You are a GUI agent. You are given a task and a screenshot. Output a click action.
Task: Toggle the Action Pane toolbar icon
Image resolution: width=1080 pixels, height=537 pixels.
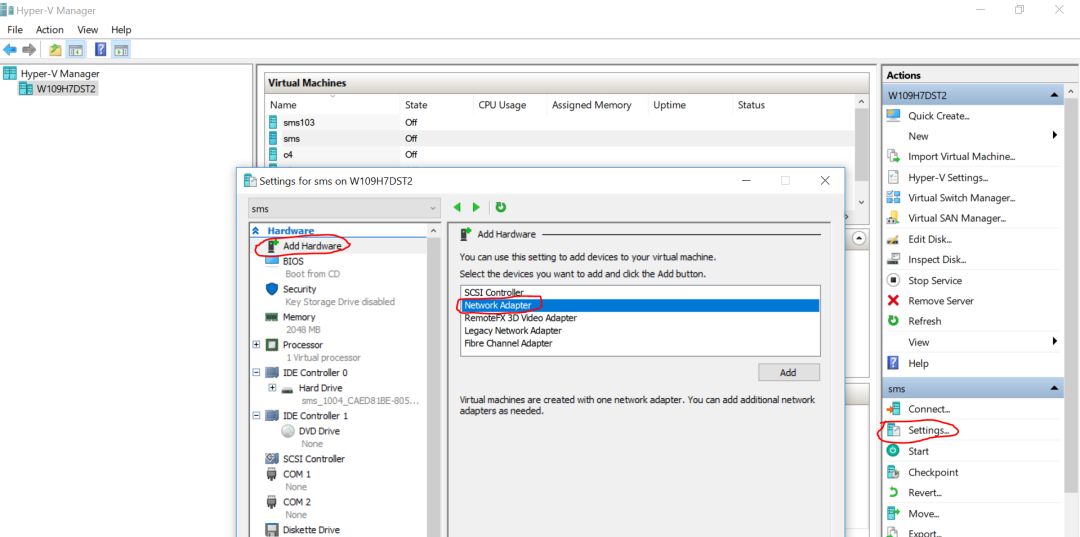tap(121, 50)
